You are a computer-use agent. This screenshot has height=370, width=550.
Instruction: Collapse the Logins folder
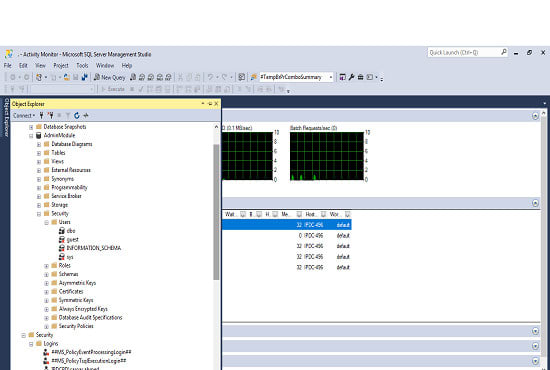tap(31, 344)
